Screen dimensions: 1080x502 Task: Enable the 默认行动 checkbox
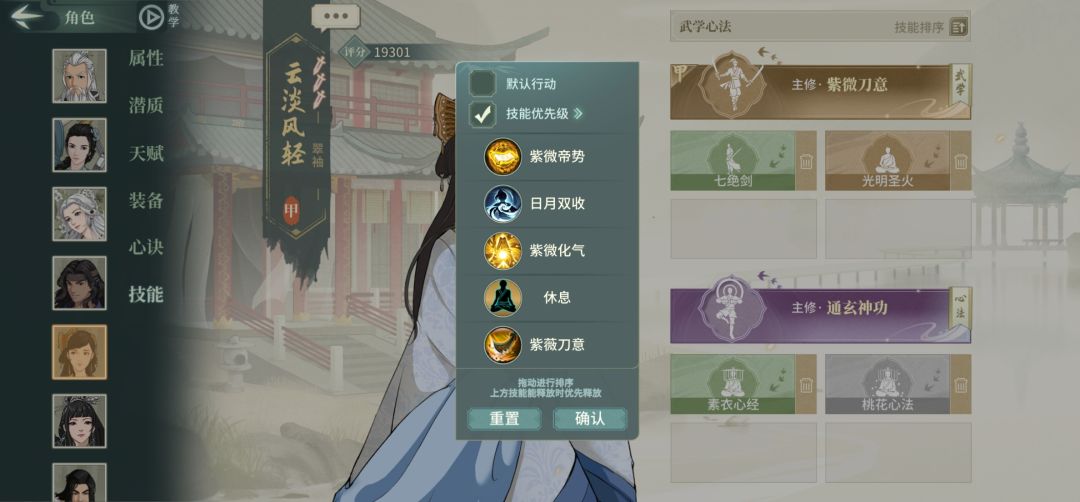coord(482,84)
